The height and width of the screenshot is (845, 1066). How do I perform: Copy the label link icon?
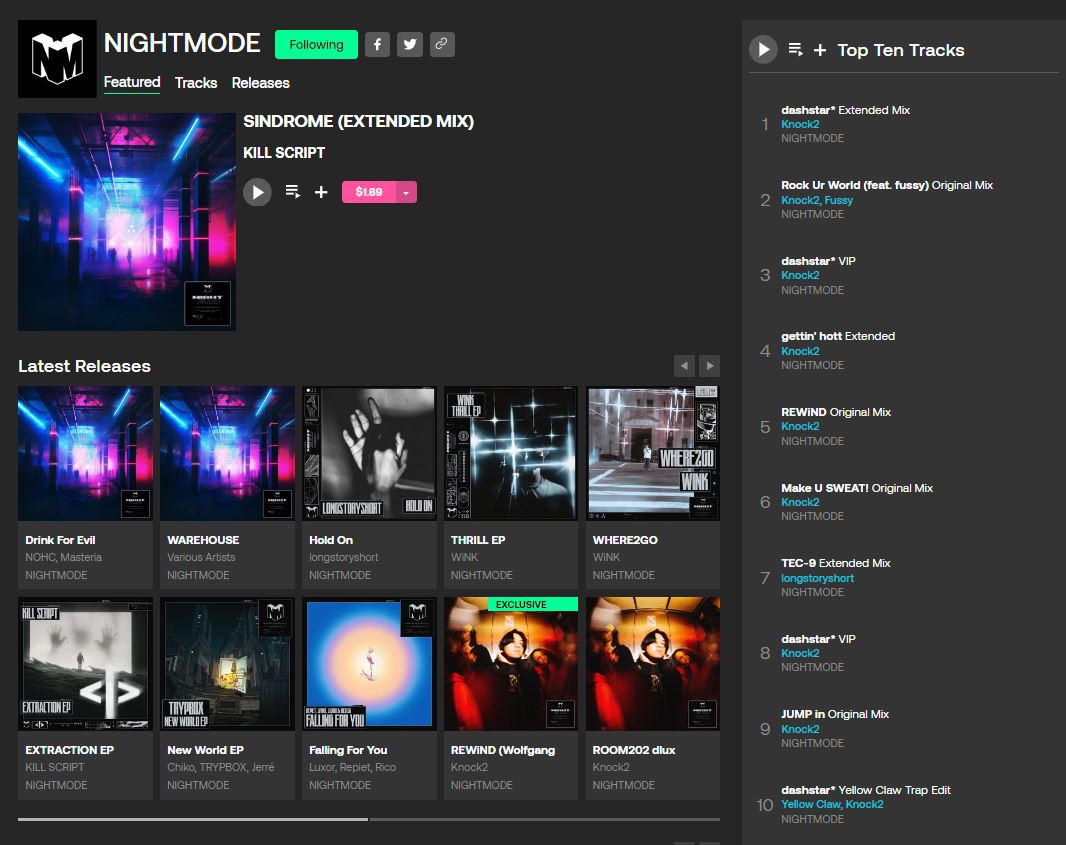point(442,45)
